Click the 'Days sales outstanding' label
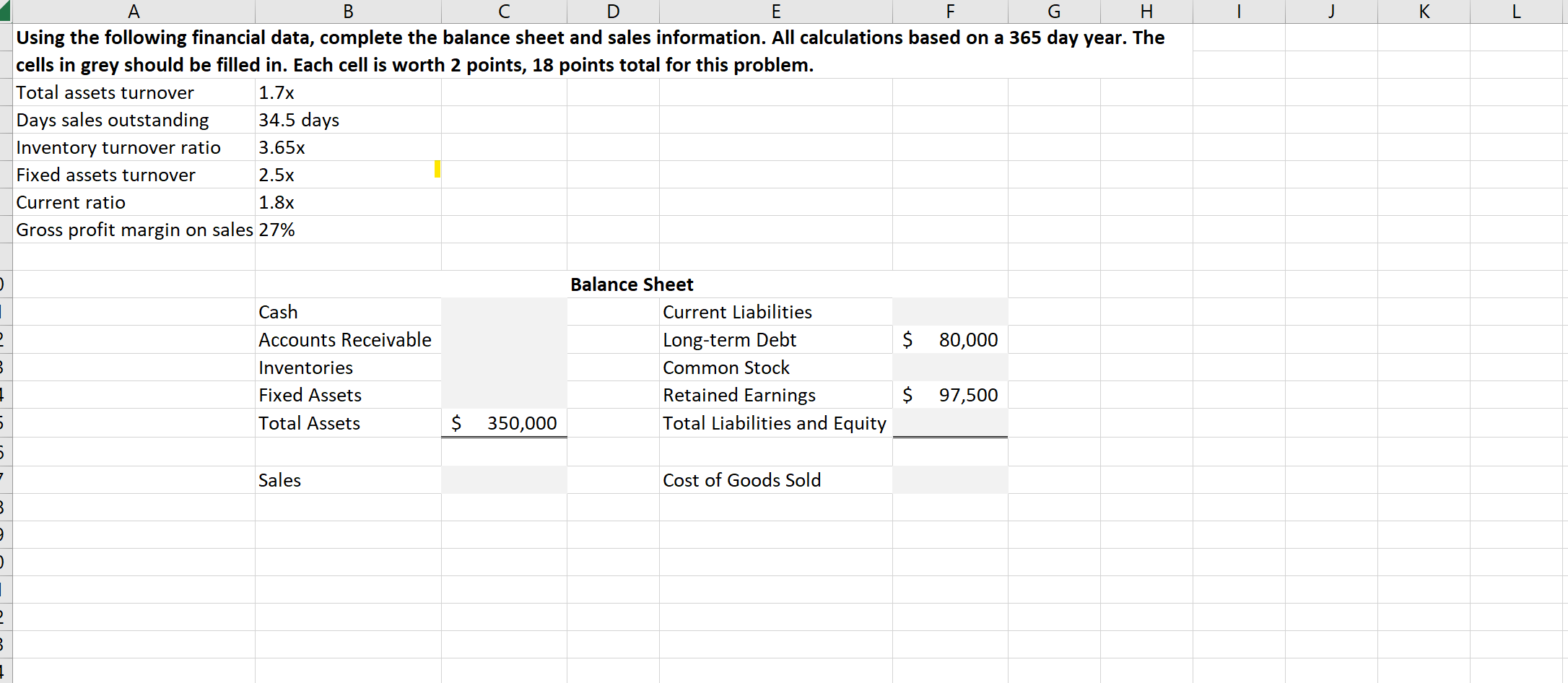Viewport: 1568px width, 683px height. pyautogui.click(x=113, y=120)
